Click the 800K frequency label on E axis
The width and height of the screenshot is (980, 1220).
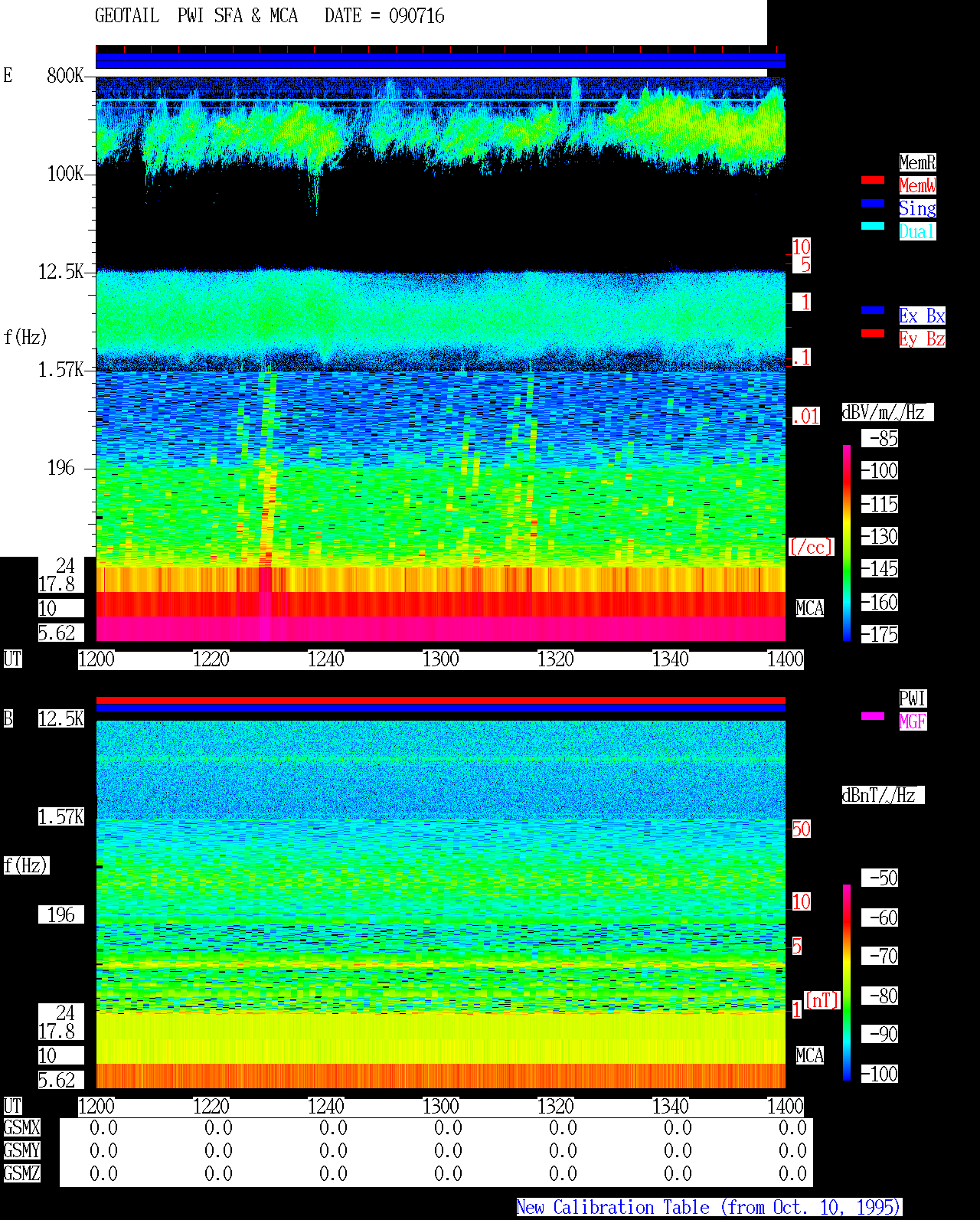pos(65,75)
